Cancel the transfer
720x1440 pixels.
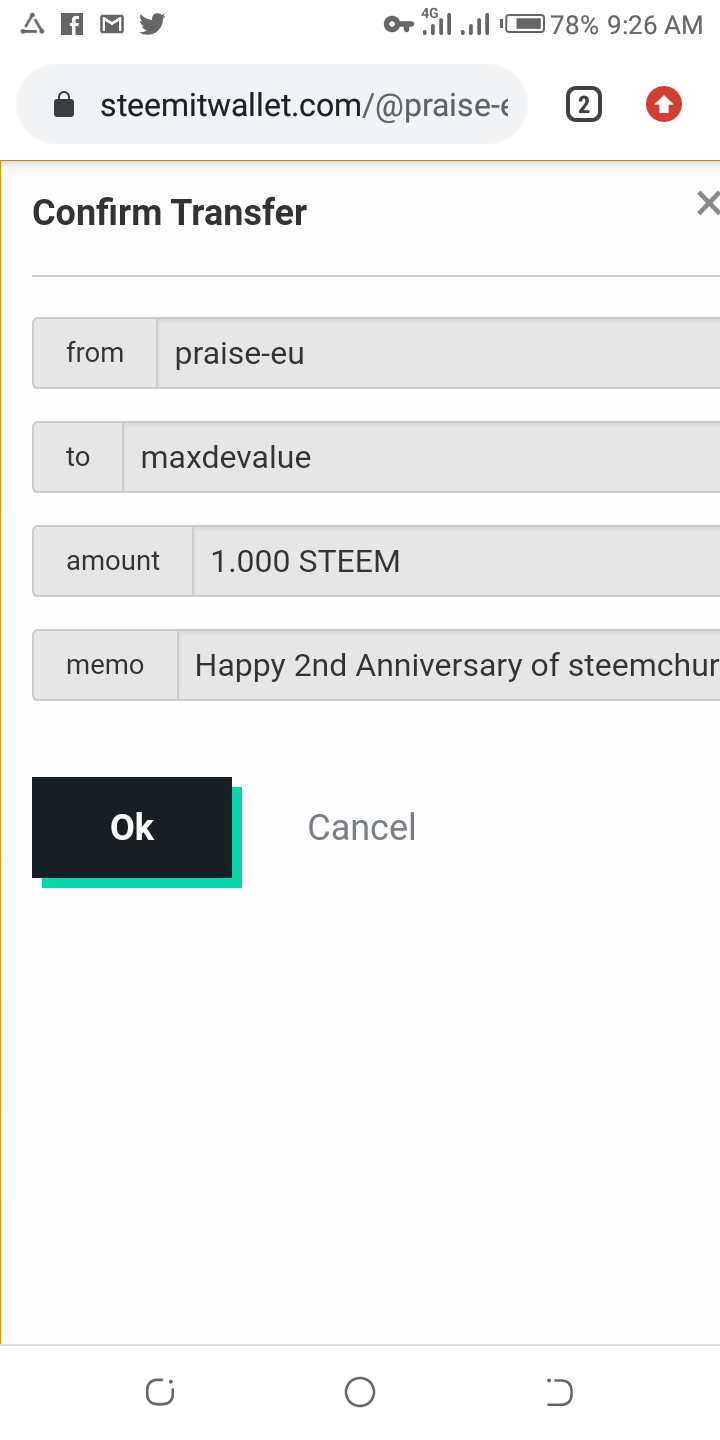click(x=361, y=827)
